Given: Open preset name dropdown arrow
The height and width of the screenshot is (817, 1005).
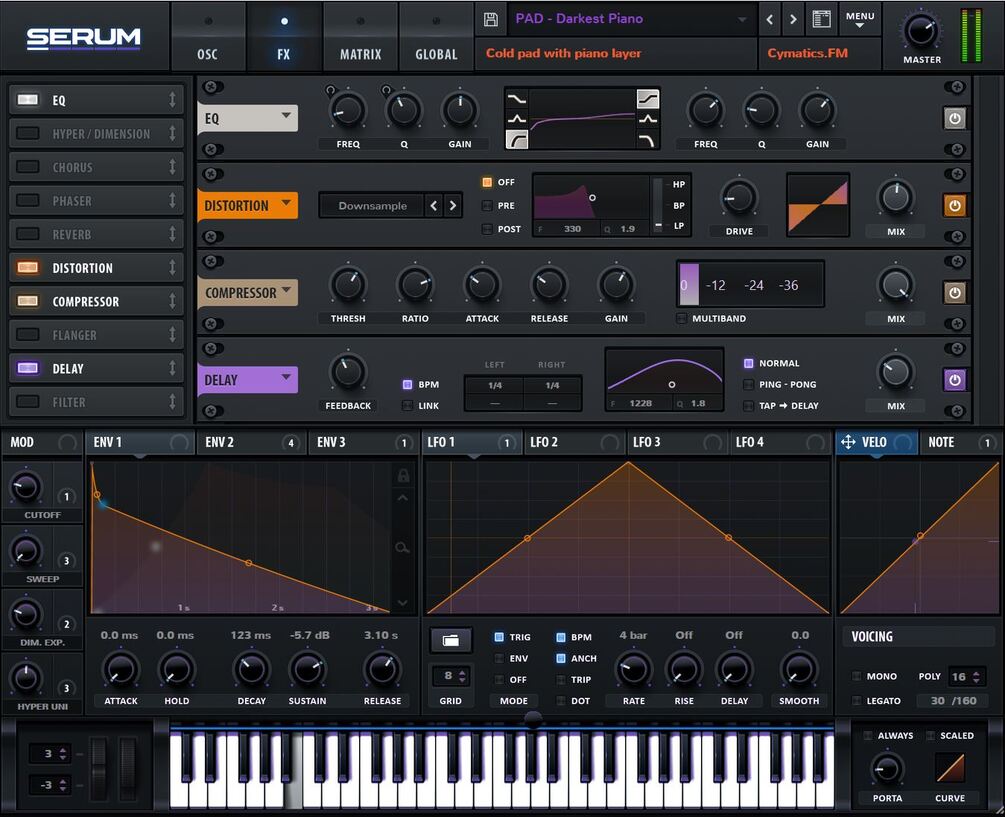Looking at the screenshot, I should pyautogui.click(x=742, y=19).
